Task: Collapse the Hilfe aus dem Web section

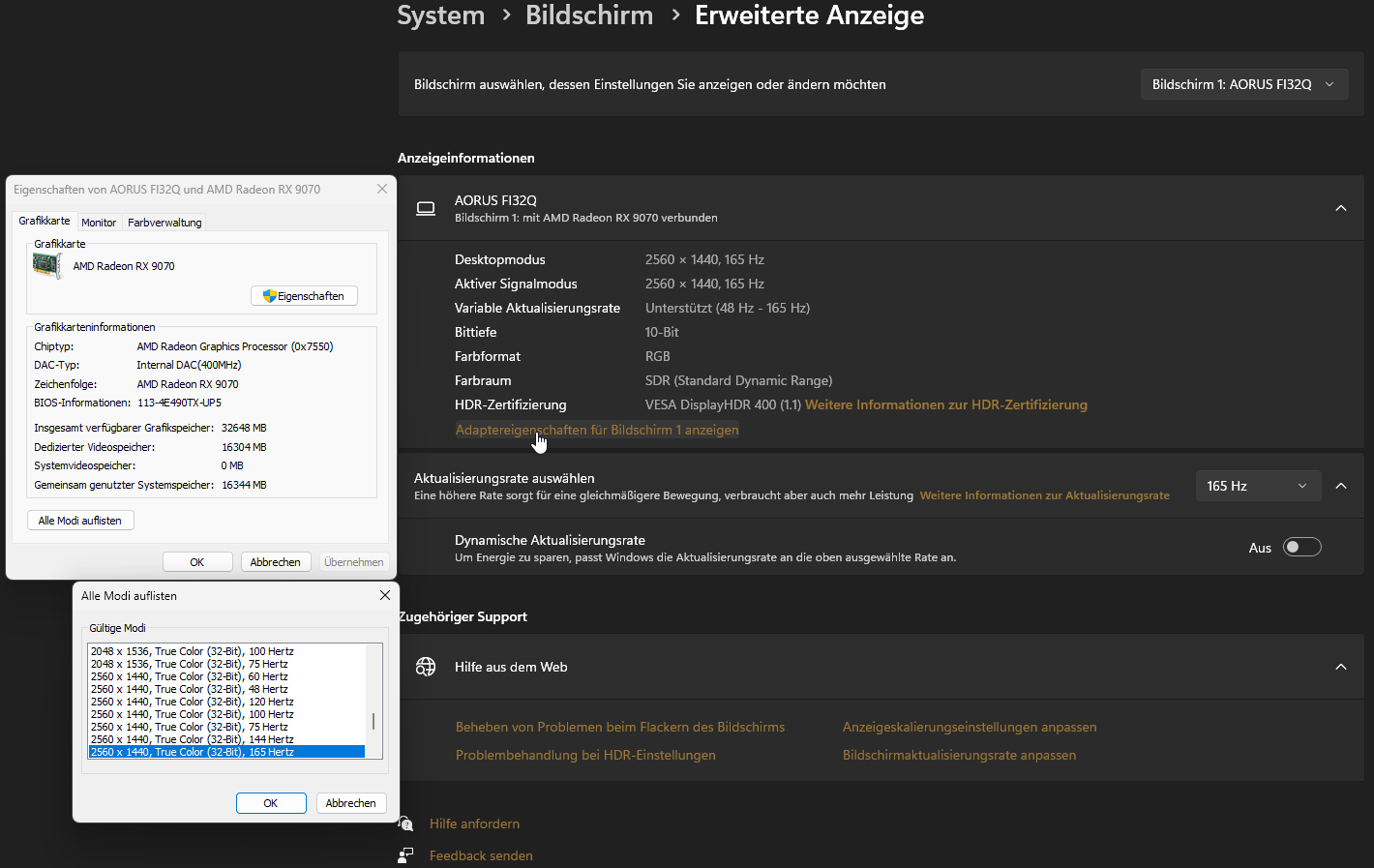Action: click(1341, 667)
